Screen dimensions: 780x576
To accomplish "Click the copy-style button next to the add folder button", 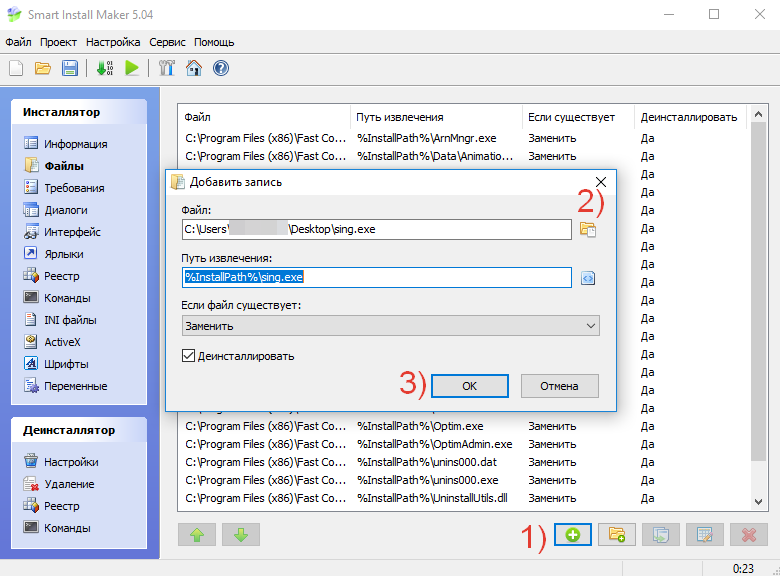I will [661, 535].
